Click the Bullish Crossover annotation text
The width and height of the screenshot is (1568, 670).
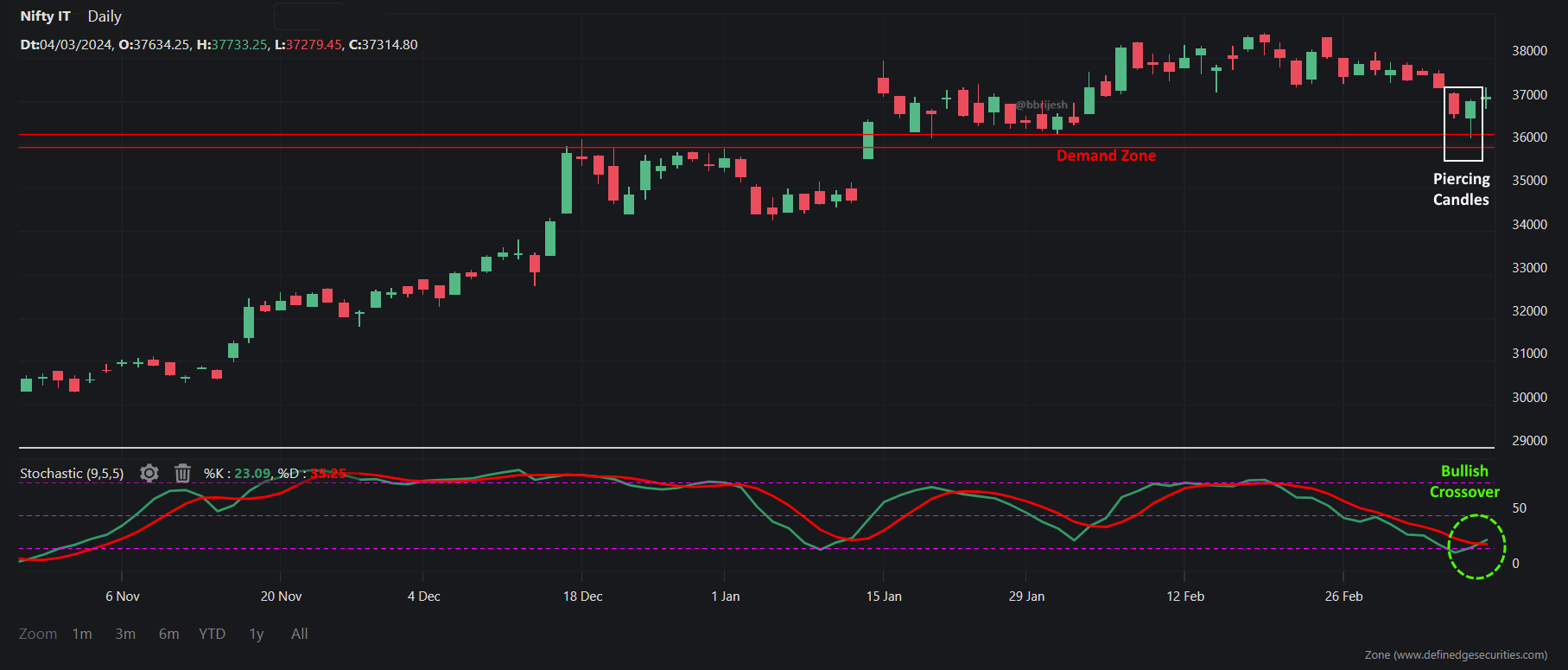pos(1464,482)
